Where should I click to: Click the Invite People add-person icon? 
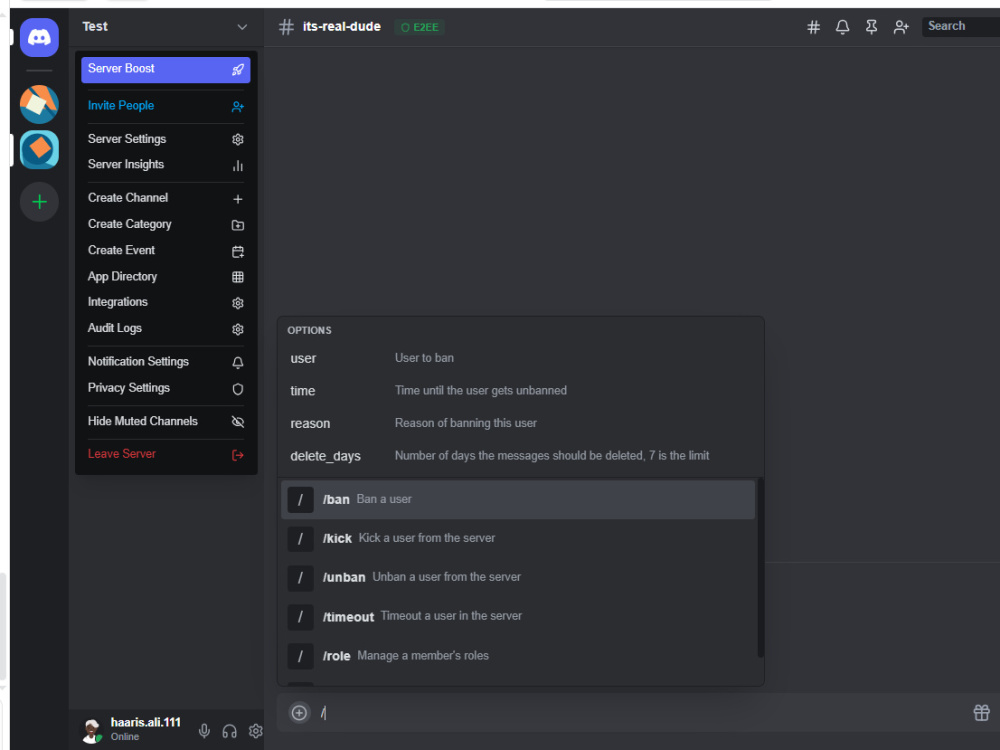tap(237, 107)
